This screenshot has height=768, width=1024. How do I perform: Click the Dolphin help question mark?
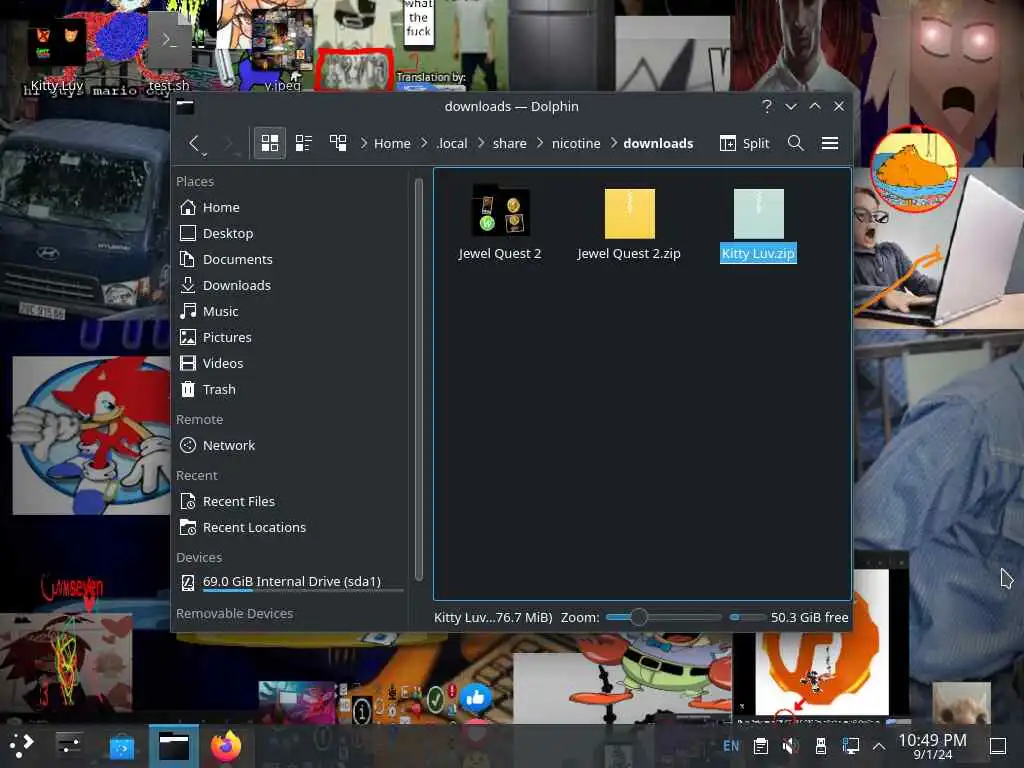767,106
